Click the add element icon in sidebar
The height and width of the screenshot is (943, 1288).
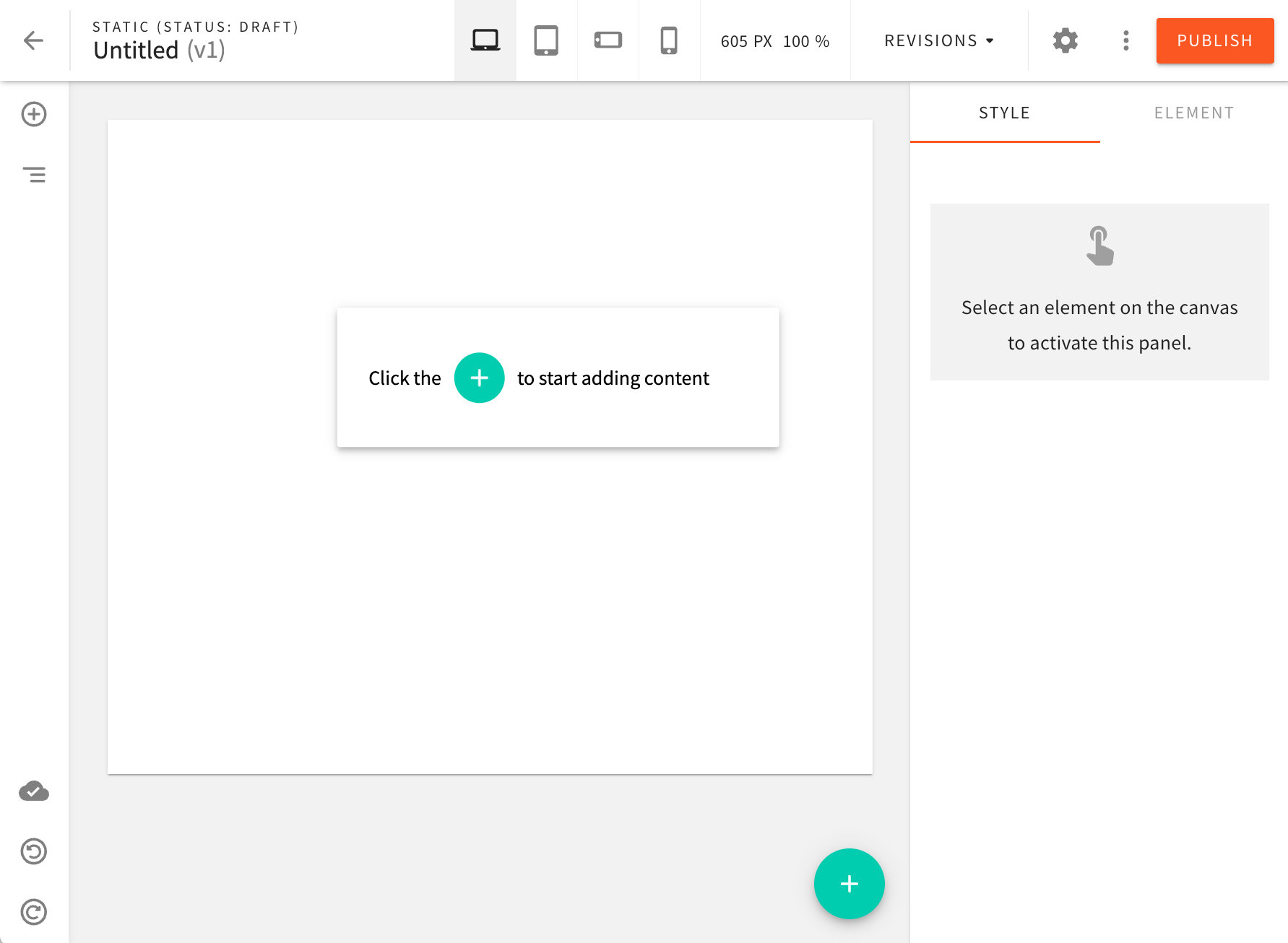pos(34,114)
